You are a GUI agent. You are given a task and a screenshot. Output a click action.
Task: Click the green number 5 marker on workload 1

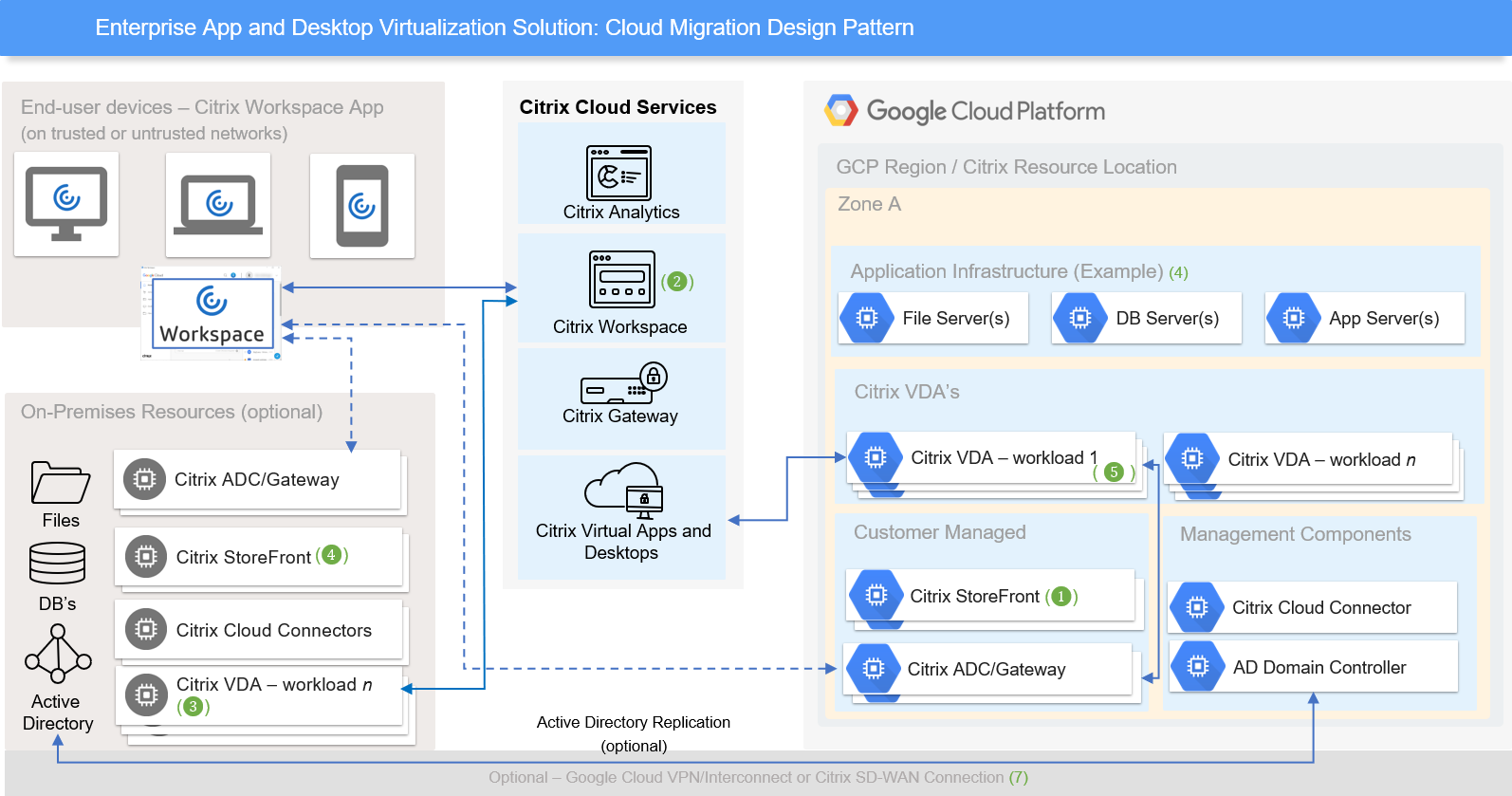(x=1115, y=472)
